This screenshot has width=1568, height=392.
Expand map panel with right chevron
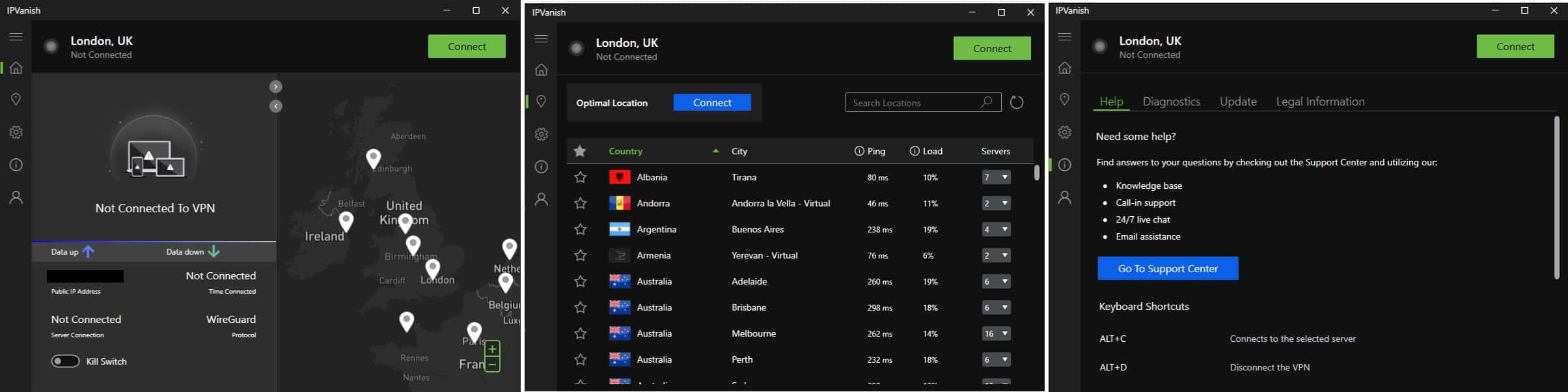[x=276, y=87]
